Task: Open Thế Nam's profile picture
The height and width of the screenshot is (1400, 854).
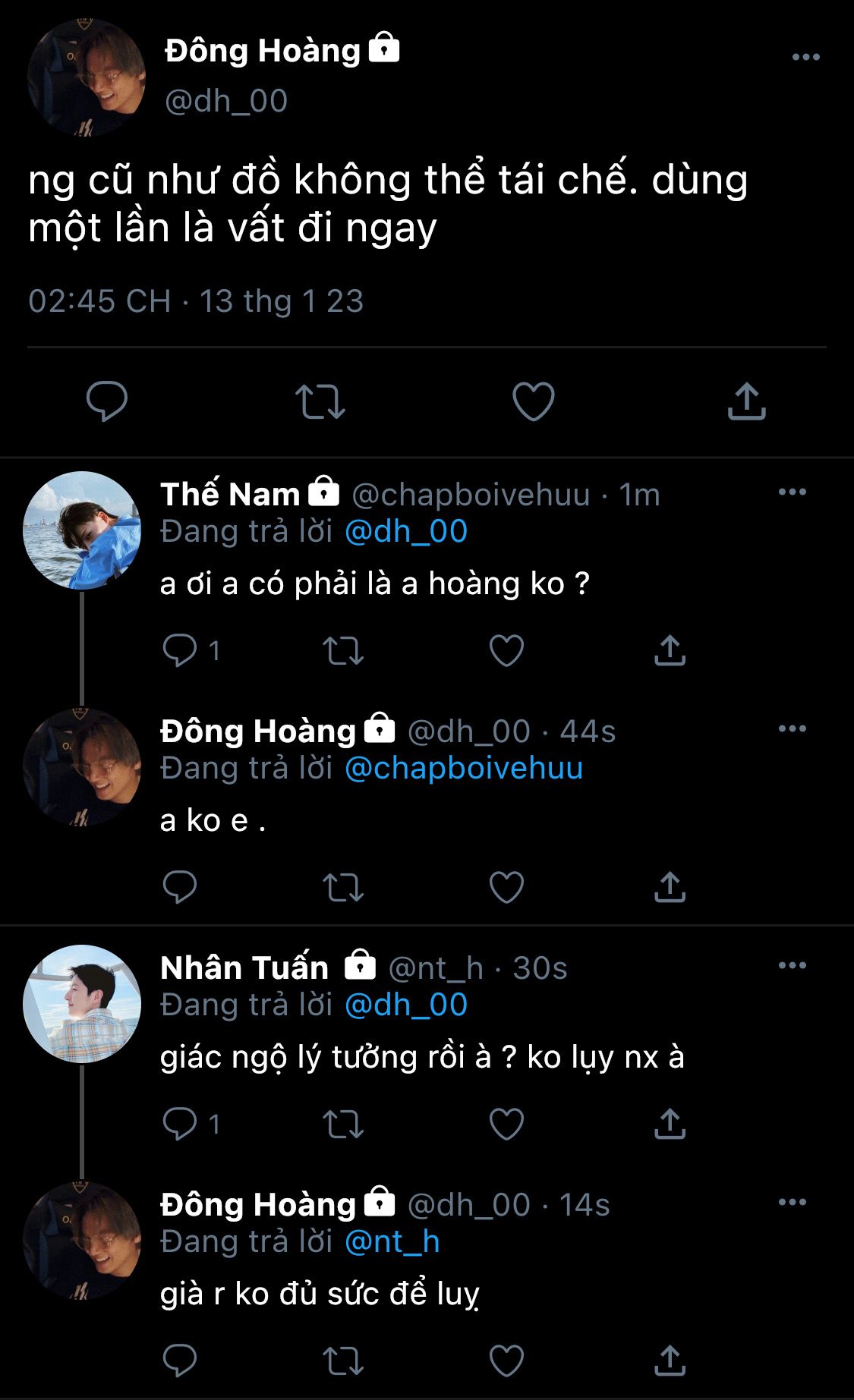Action: (82, 530)
